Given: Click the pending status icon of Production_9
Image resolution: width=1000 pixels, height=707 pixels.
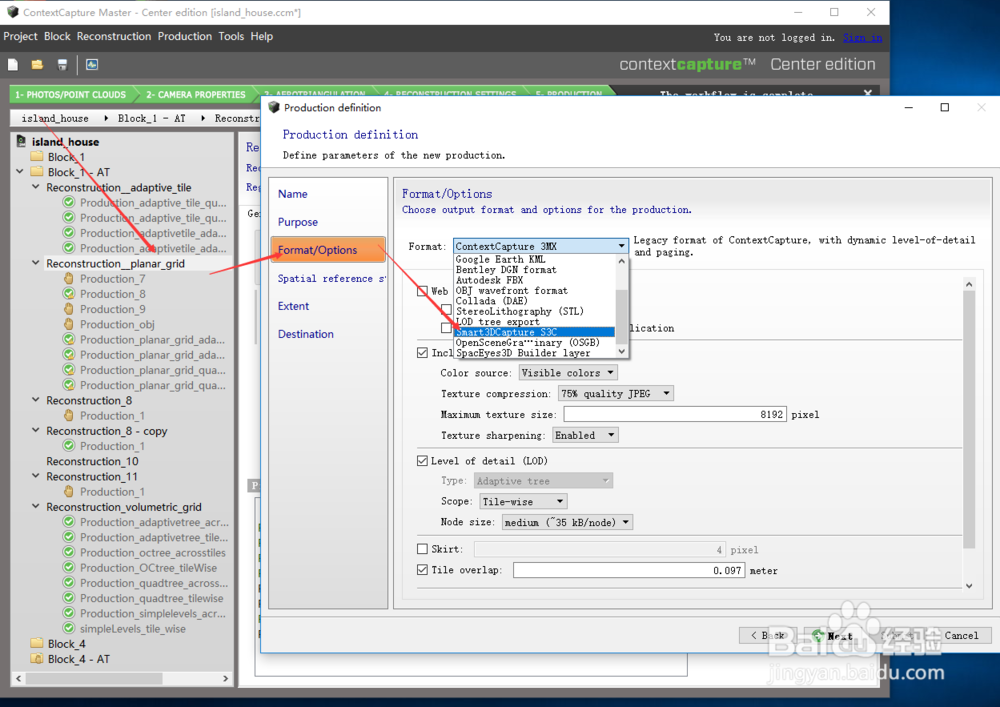Looking at the screenshot, I should point(69,309).
